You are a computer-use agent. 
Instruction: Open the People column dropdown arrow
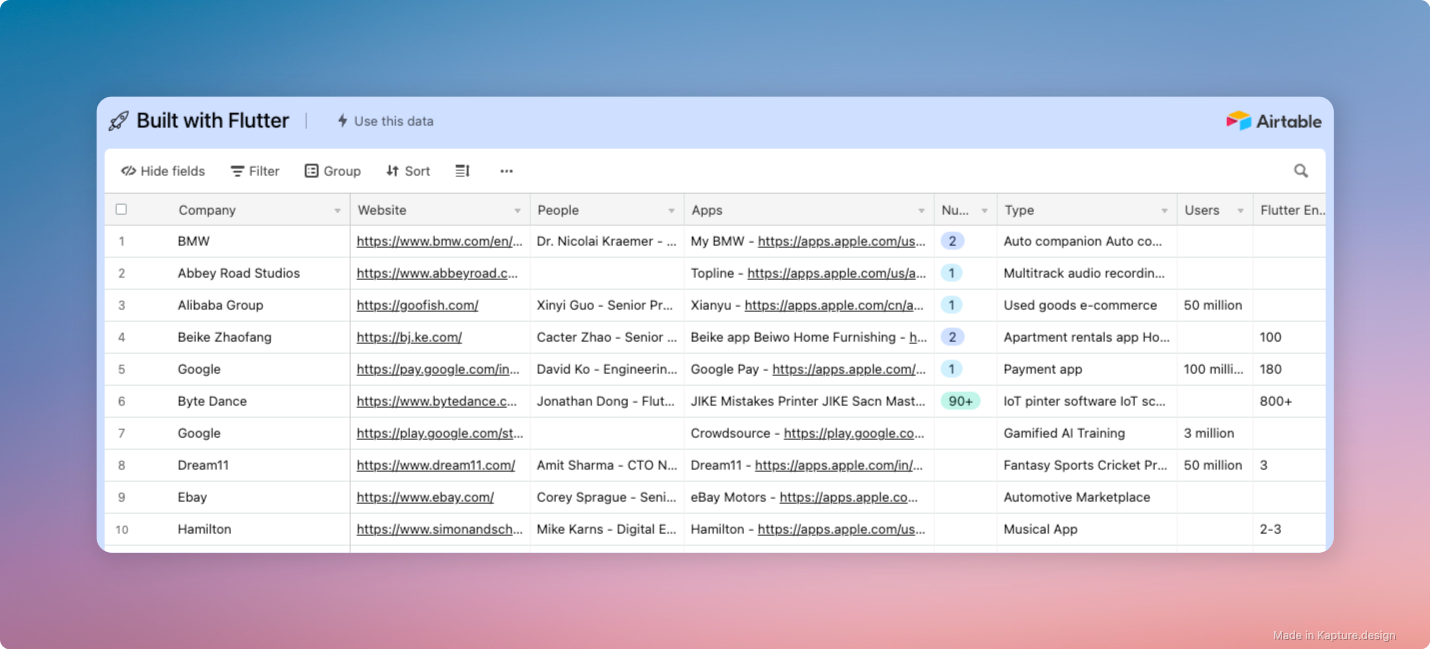coord(672,211)
